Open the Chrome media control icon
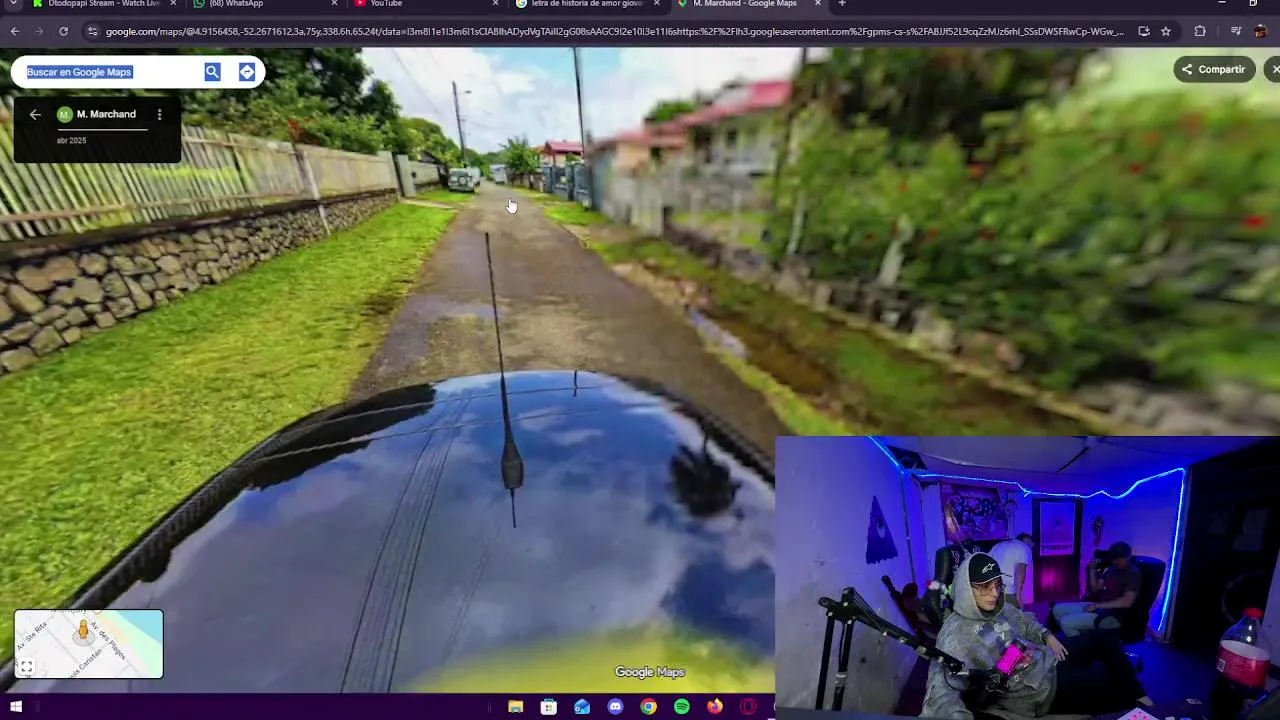 (1236, 31)
